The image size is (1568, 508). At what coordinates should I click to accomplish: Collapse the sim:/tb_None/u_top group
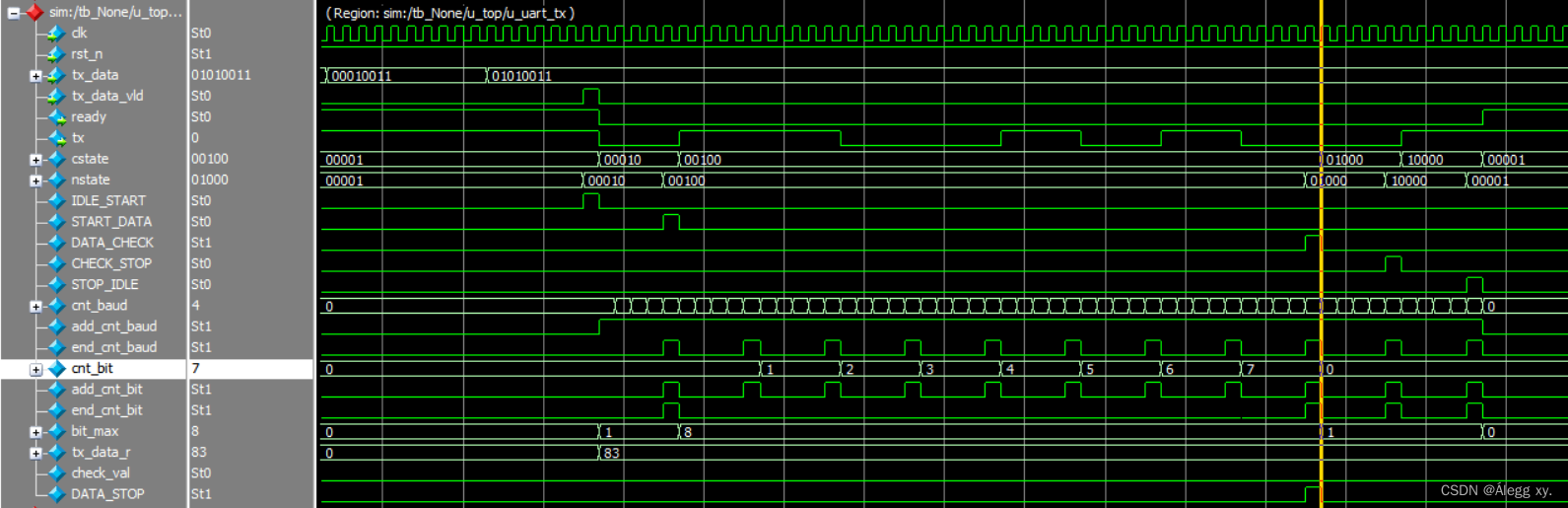(x=13, y=13)
